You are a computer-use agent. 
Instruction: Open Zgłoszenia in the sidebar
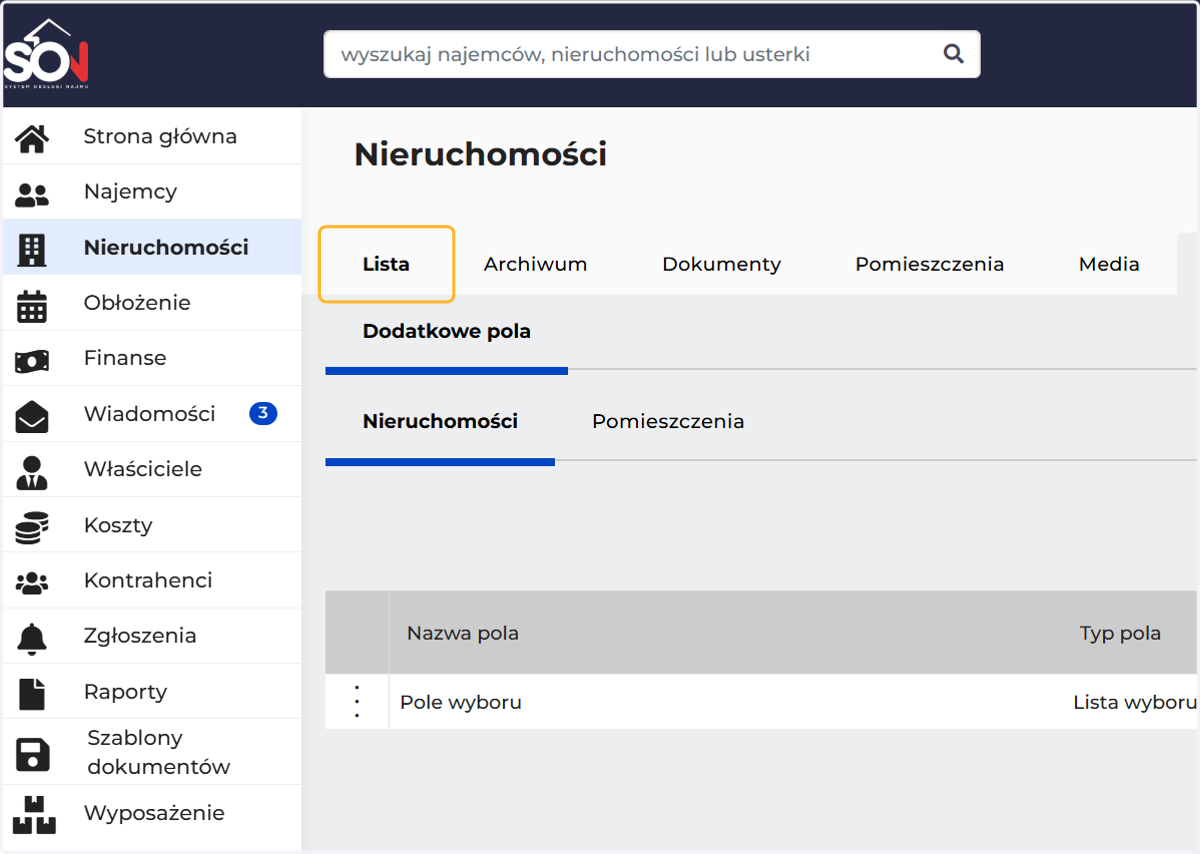point(152,636)
